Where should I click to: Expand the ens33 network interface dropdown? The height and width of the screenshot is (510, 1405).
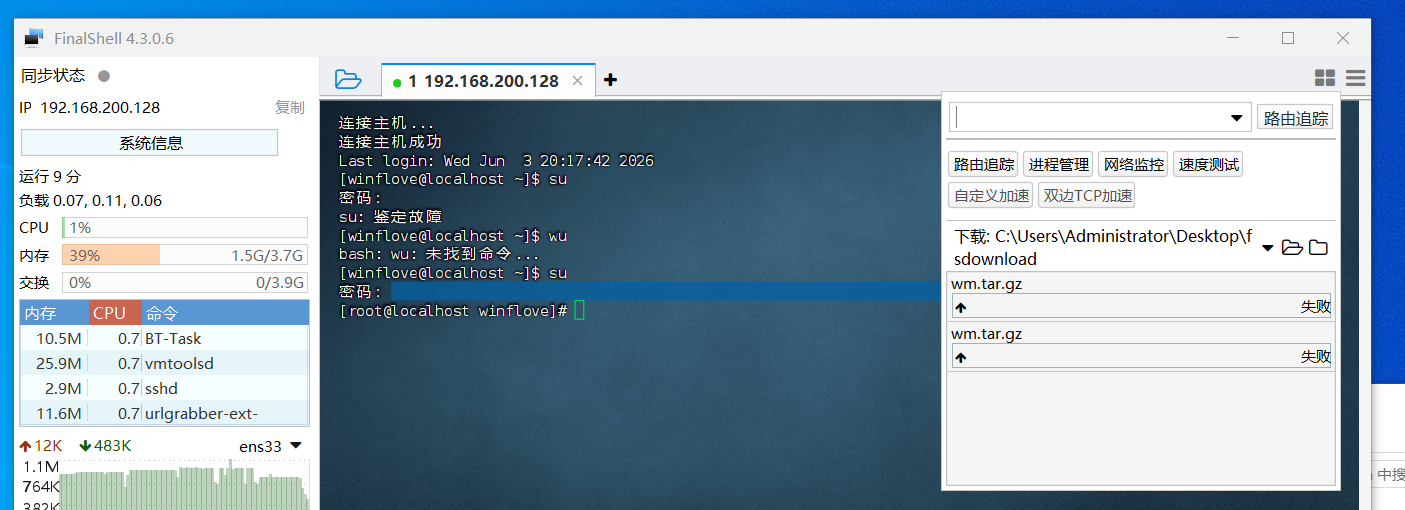click(x=296, y=446)
